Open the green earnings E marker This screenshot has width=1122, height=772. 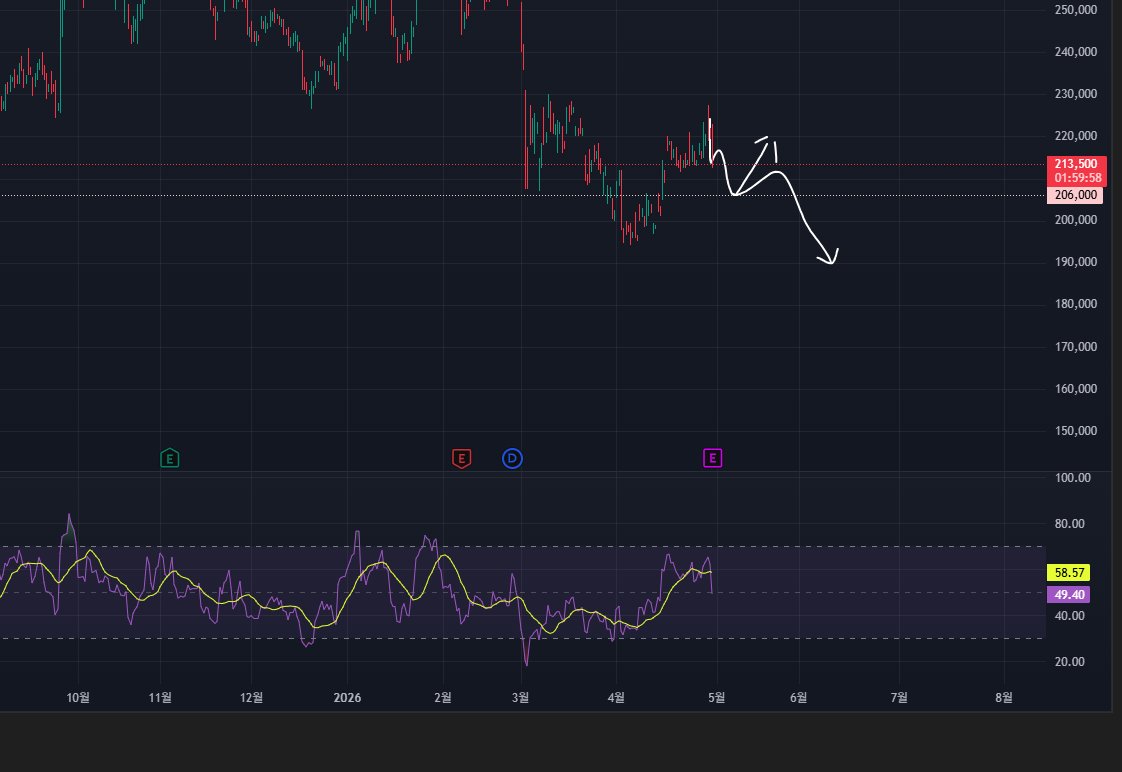tap(170, 458)
